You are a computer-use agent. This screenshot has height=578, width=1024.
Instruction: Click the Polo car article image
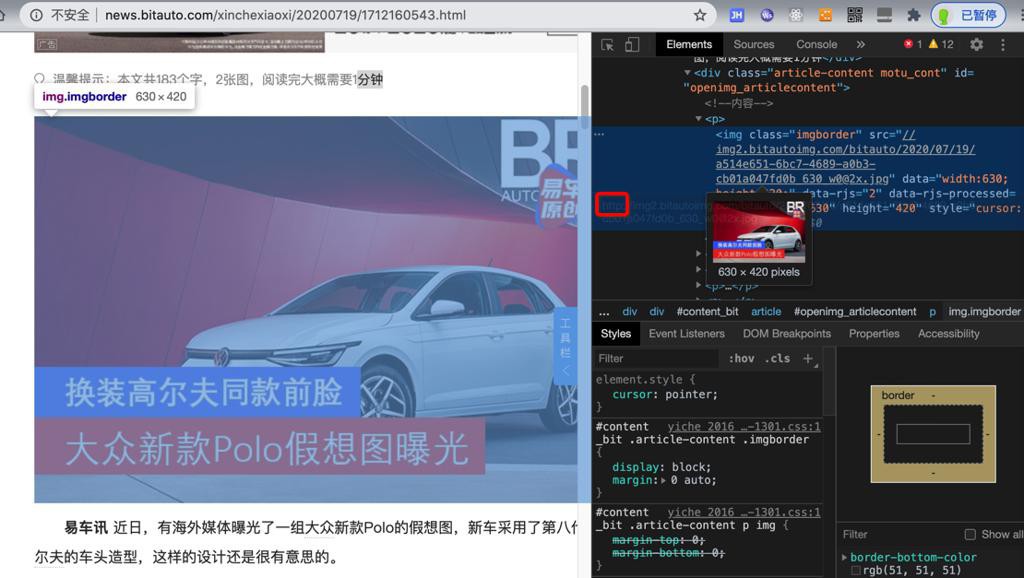[307, 310]
